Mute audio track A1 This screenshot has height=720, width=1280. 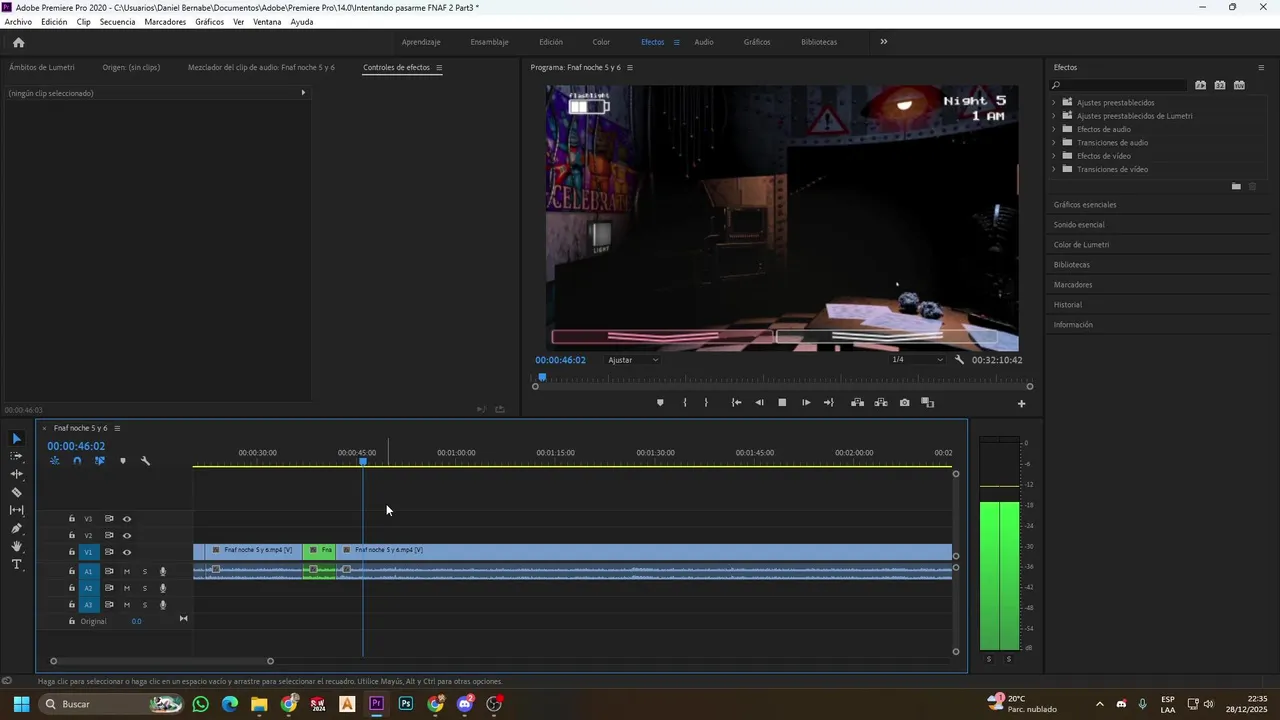point(127,572)
